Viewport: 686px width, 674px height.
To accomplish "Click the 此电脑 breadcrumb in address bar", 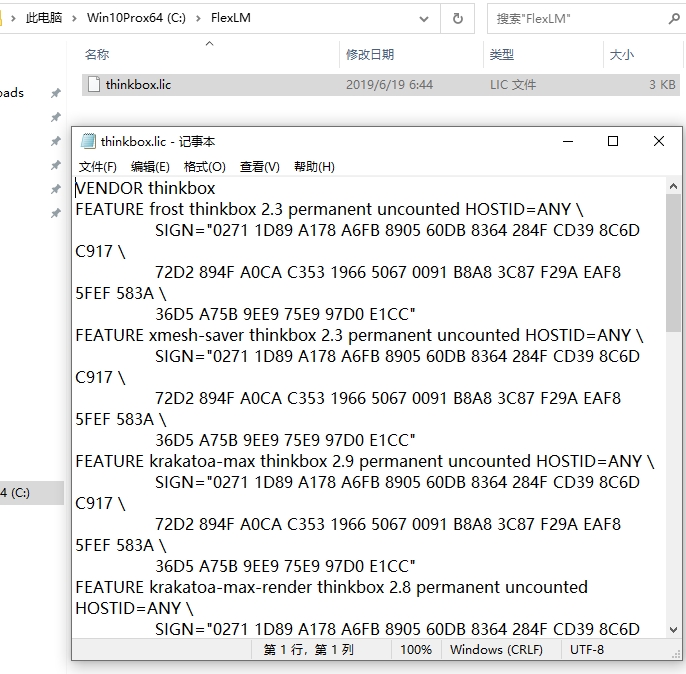I will [x=44, y=18].
